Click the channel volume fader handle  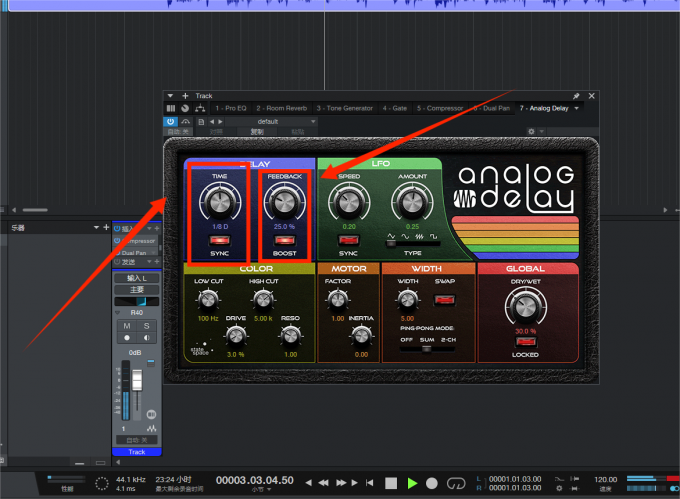[x=137, y=380]
